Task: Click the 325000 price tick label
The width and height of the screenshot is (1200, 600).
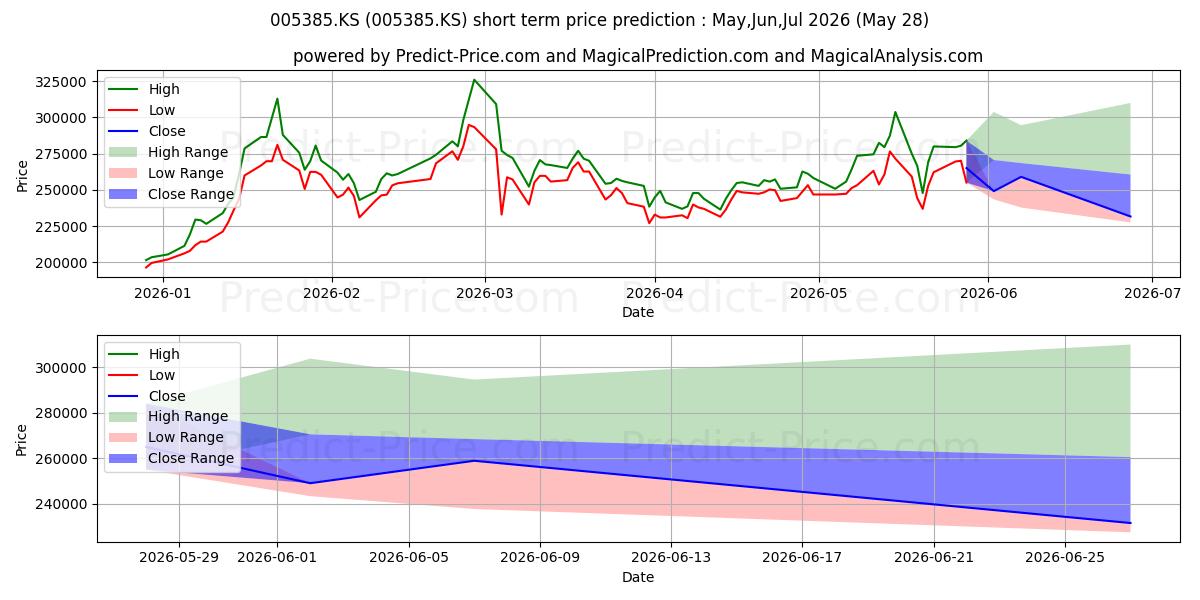Action: tap(63, 82)
